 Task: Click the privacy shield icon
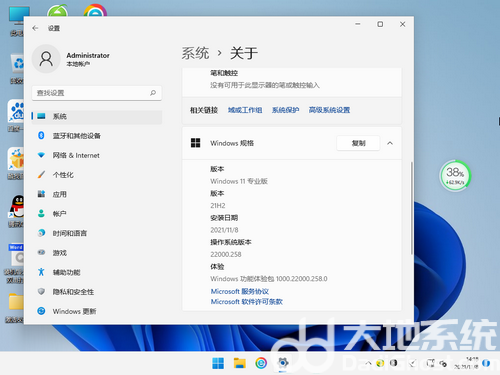(x=41, y=291)
